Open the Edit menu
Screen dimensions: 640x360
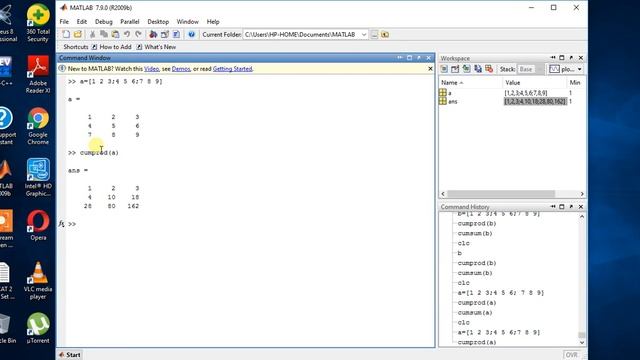coord(82,22)
